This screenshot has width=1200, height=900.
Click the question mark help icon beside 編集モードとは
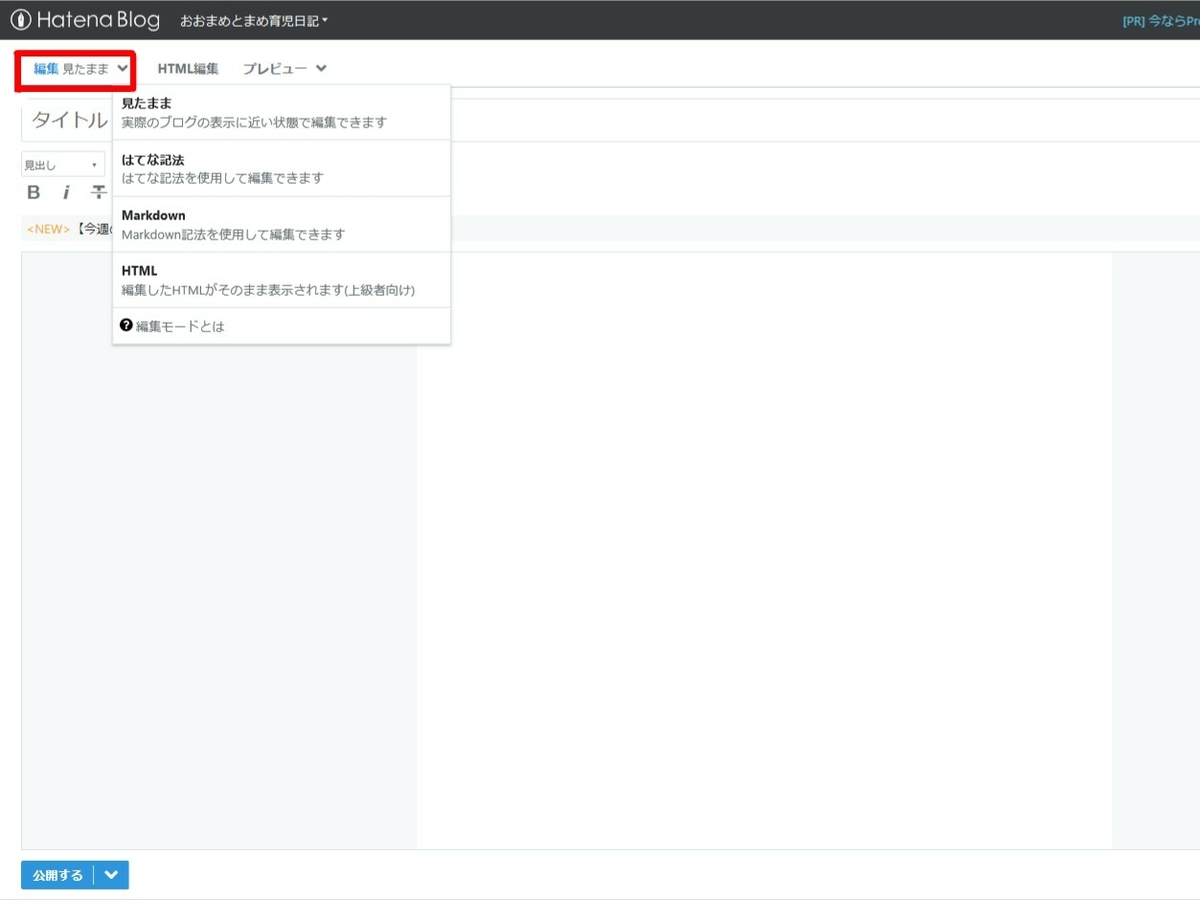click(126, 325)
